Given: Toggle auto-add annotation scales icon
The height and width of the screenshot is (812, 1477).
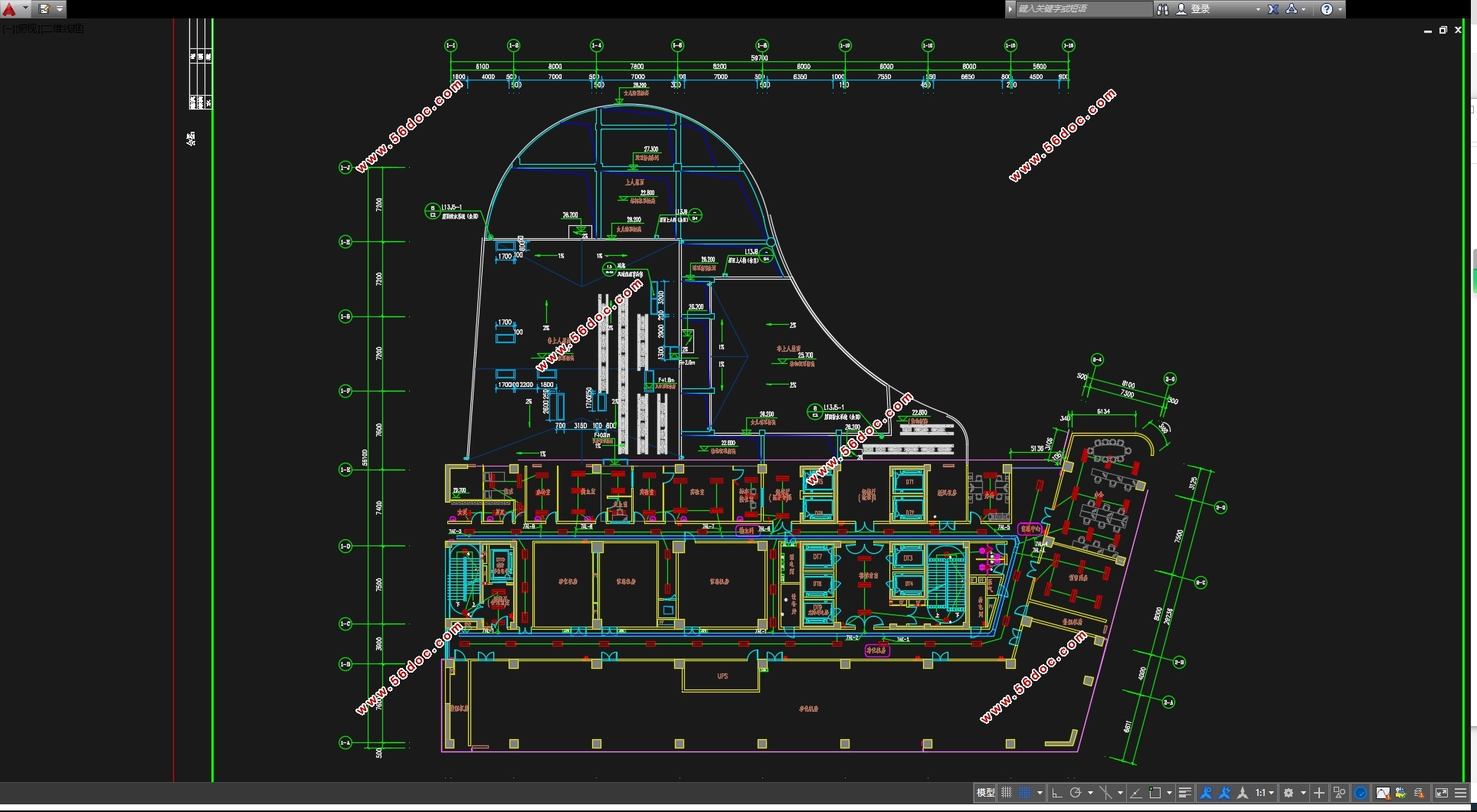Looking at the screenshot, I should pyautogui.click(x=1224, y=793).
